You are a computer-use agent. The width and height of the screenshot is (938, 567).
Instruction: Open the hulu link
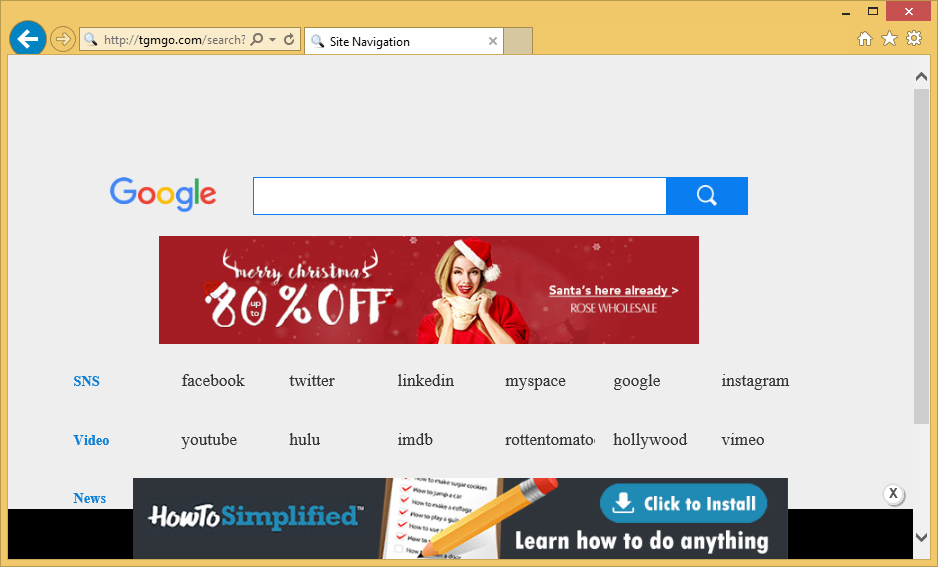click(304, 440)
